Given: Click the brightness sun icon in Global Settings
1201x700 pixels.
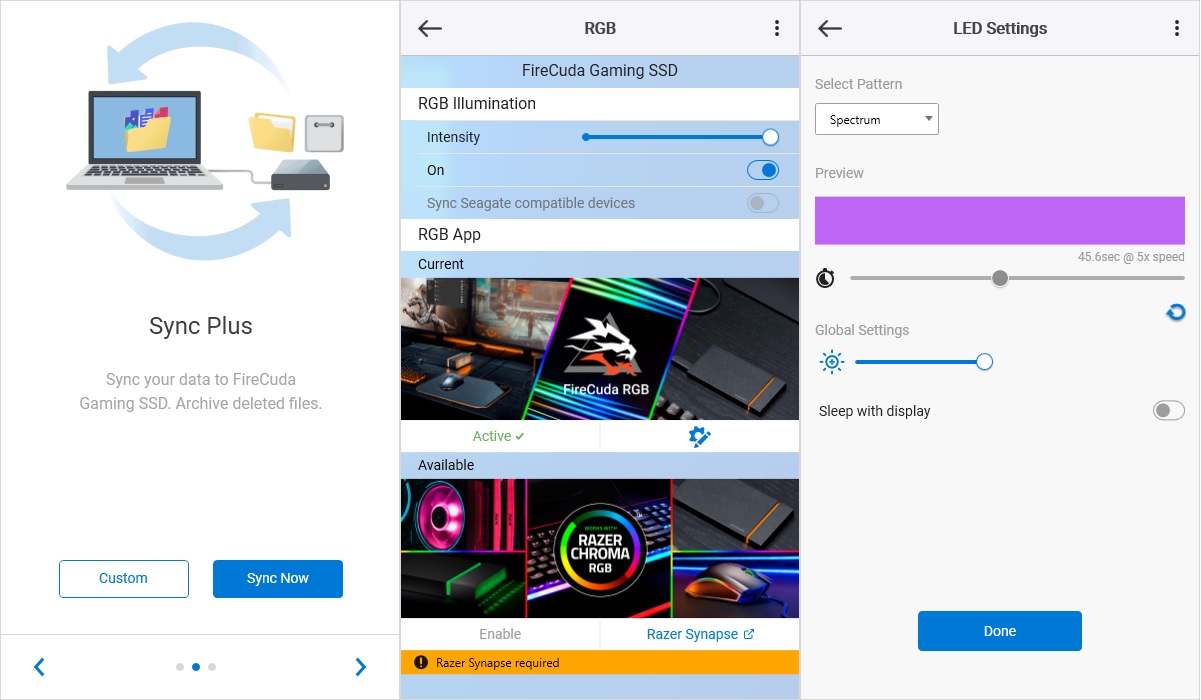Looking at the screenshot, I should point(832,362).
